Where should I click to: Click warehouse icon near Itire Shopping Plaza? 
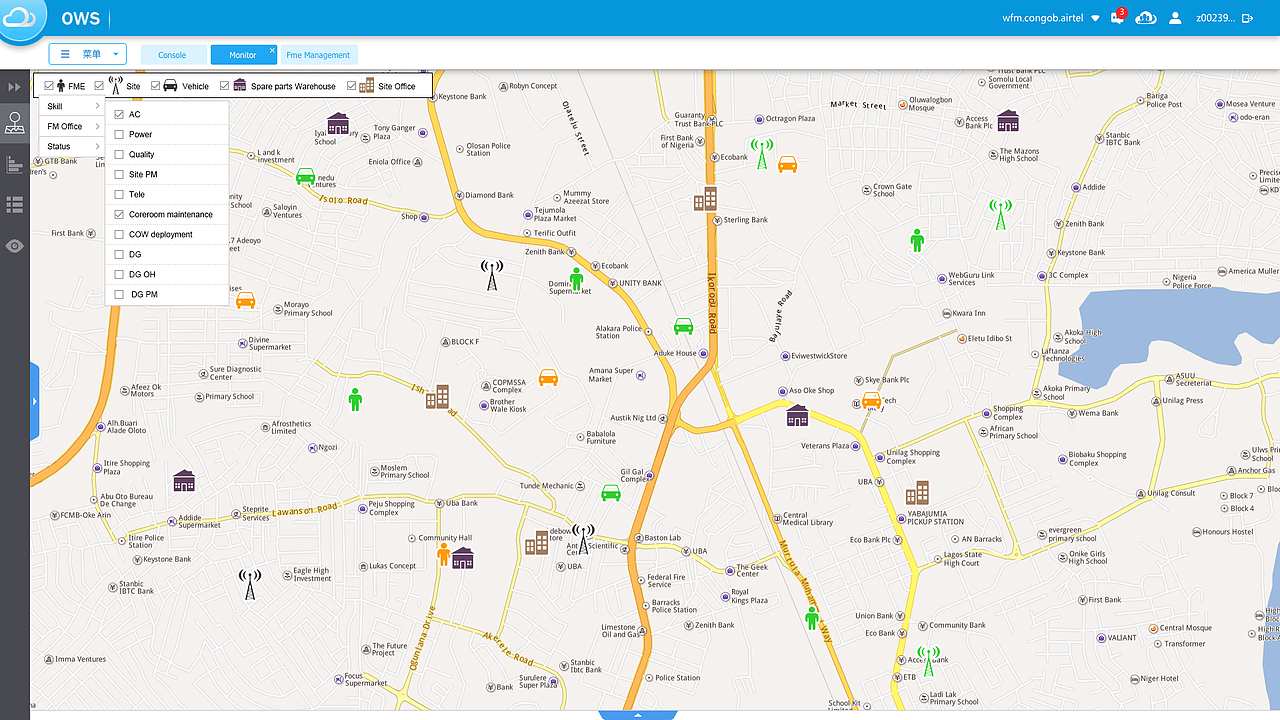pyautogui.click(x=183, y=480)
